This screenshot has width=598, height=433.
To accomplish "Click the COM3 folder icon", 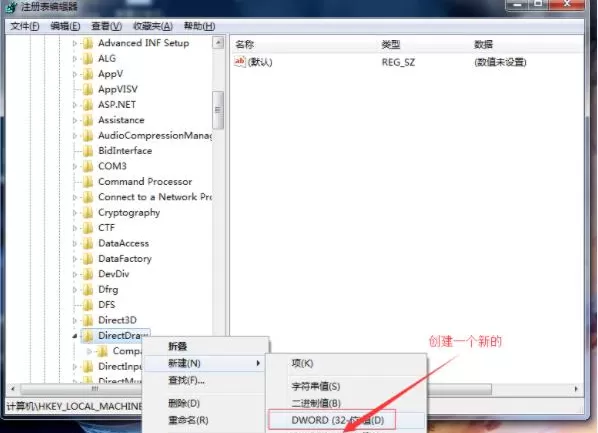I will tap(88, 166).
